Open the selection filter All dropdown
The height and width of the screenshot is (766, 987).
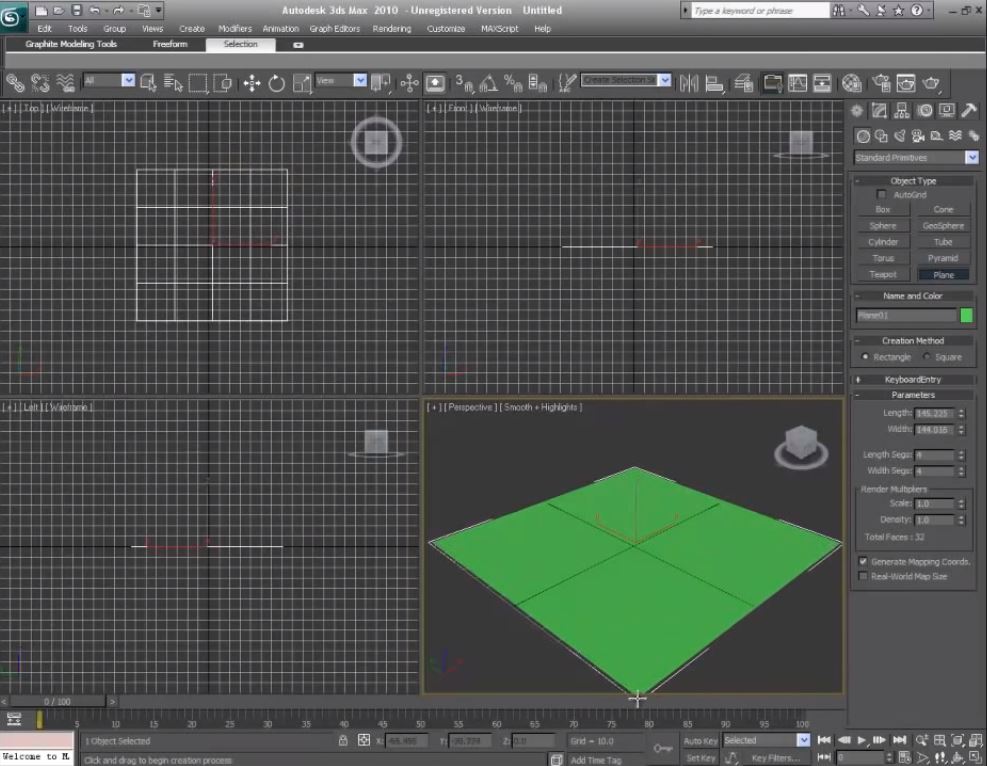pyautogui.click(x=109, y=81)
